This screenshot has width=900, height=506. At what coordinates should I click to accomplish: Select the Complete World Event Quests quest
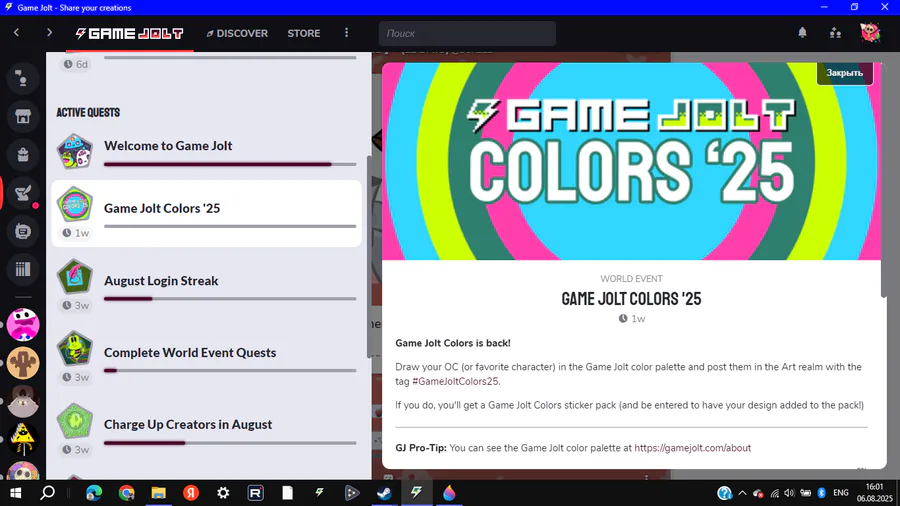(x=207, y=357)
